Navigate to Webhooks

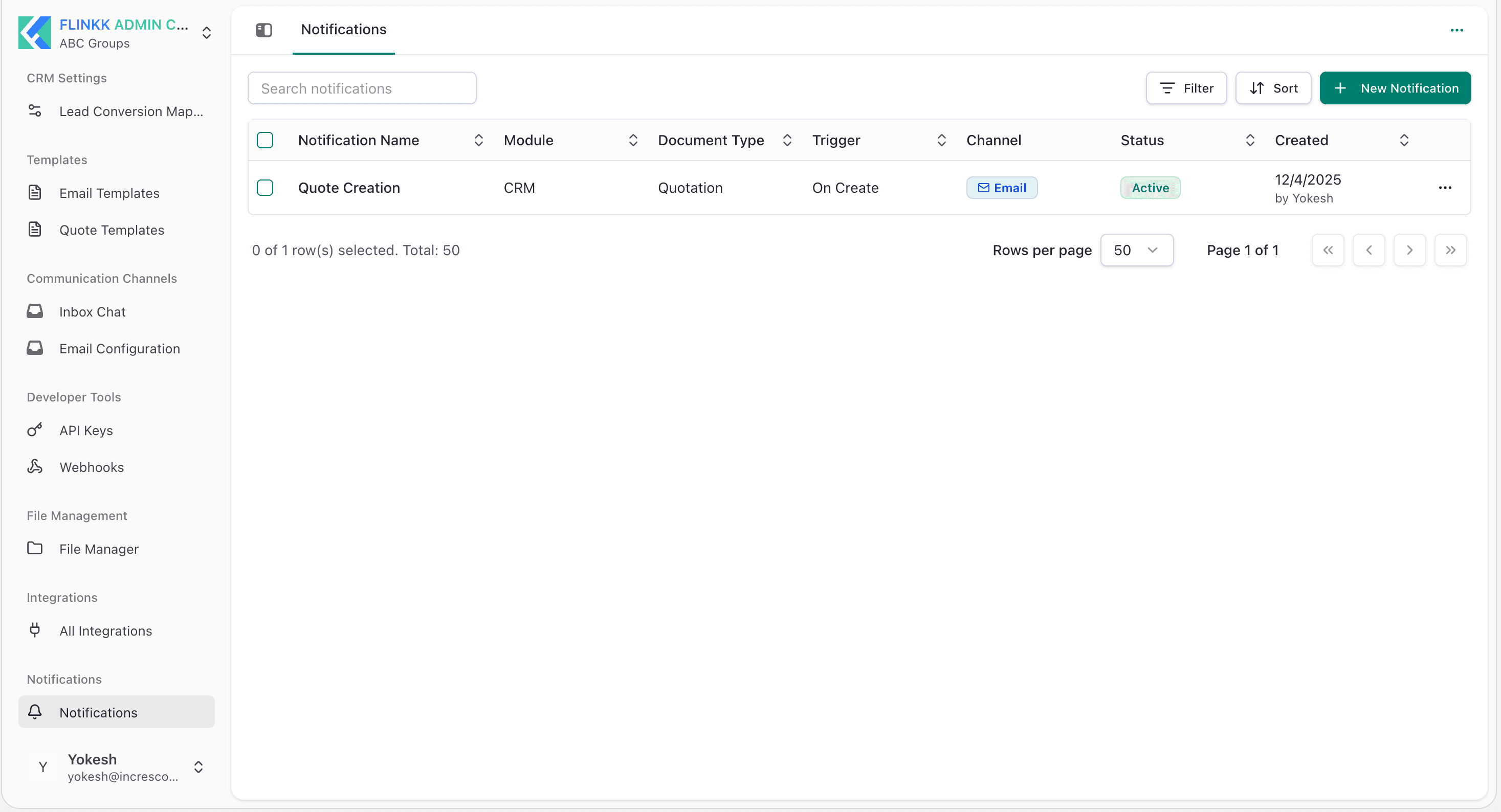pos(117,467)
